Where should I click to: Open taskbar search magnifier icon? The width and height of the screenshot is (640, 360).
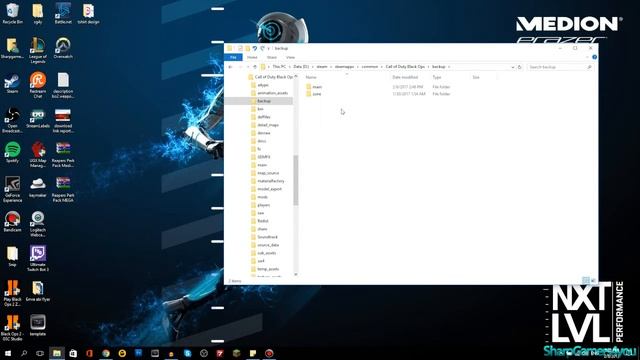coord(24,353)
